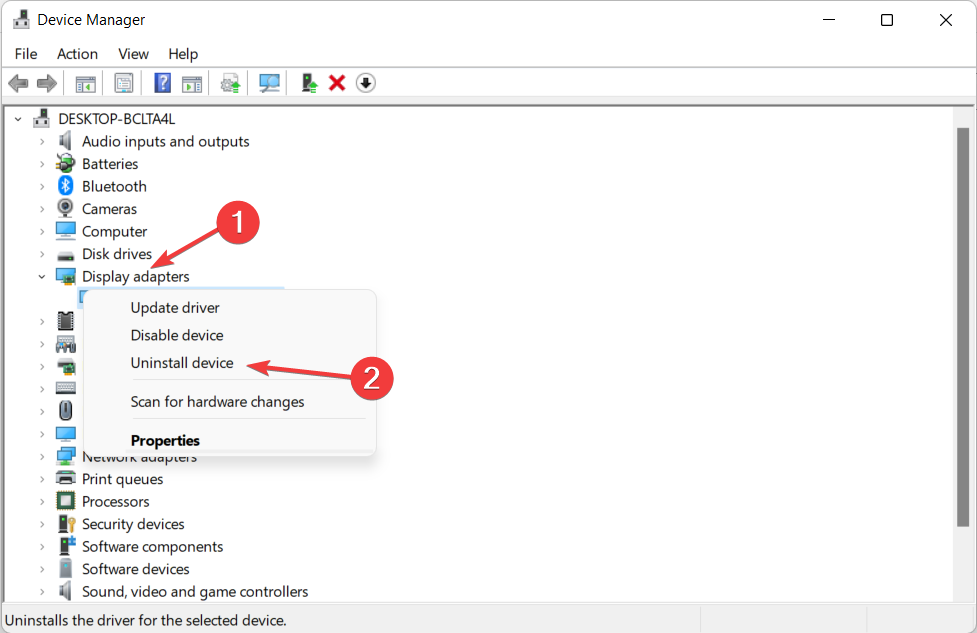Click Show/Hide Console Tree toolbar icon

pyautogui.click(x=86, y=83)
